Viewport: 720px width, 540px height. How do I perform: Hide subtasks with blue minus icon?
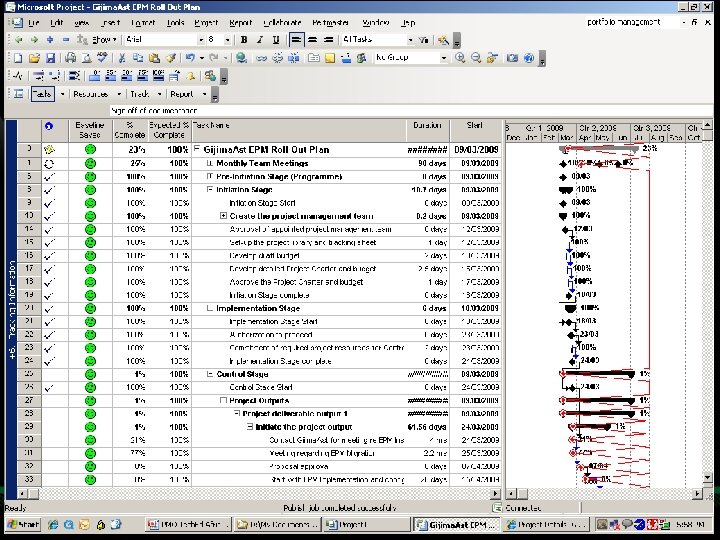pos(66,40)
